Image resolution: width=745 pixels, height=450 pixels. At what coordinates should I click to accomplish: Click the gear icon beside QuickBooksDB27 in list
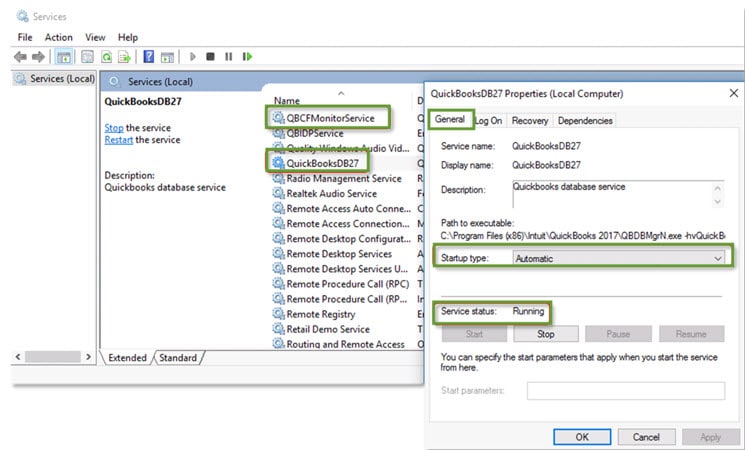pos(278,163)
